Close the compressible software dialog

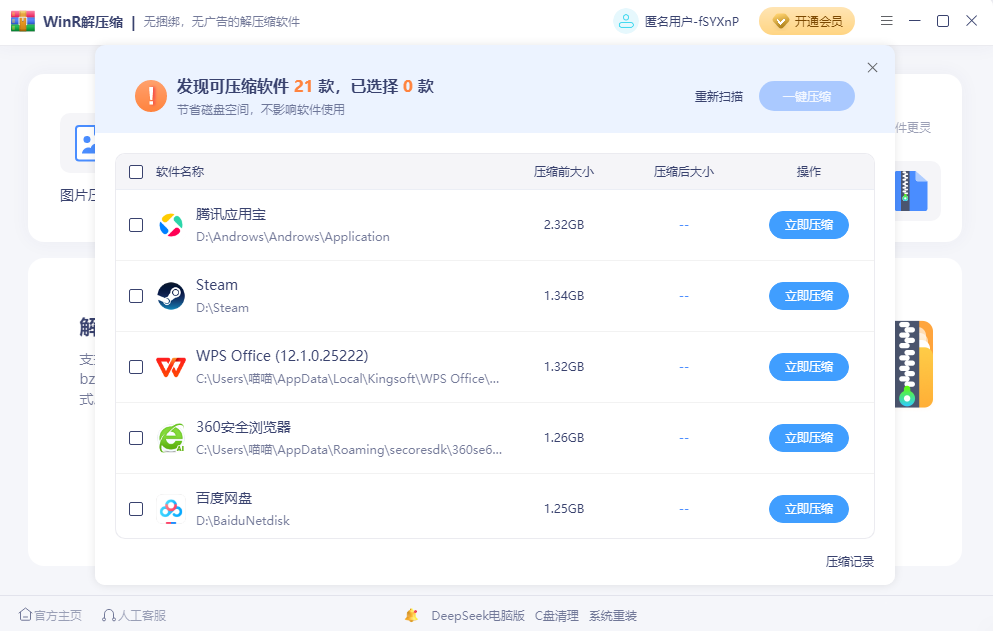point(872,68)
